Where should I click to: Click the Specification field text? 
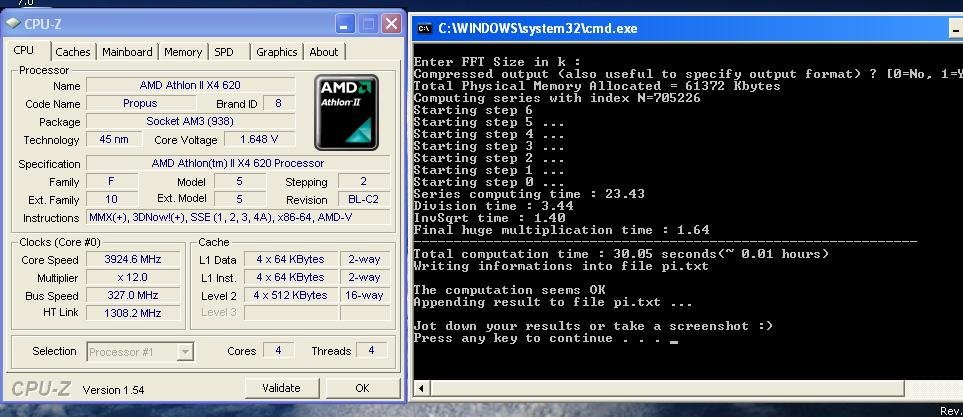pos(238,163)
